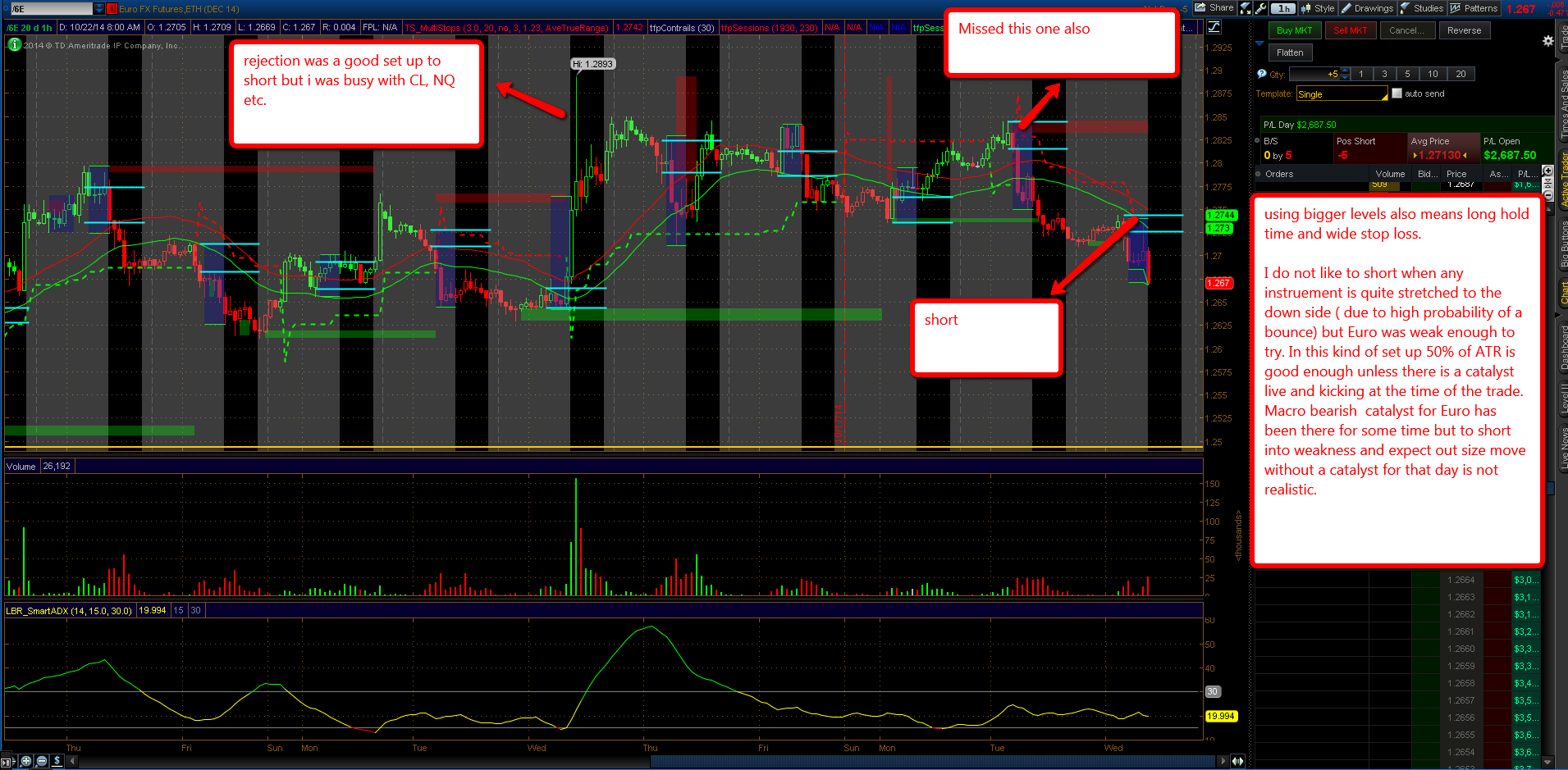Viewport: 1568px width, 770px height.
Task: Click the 1.2664 price ladder row
Action: pos(1461,580)
